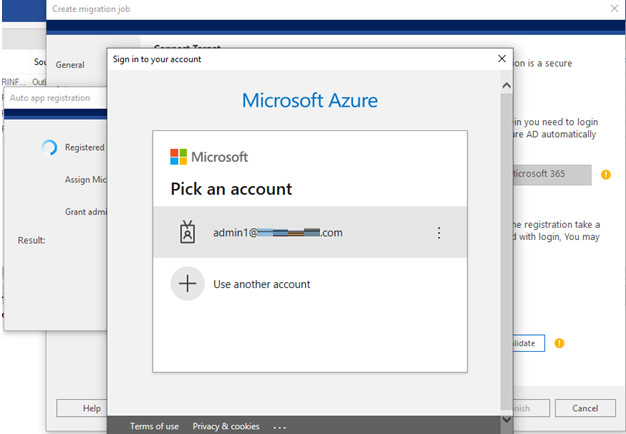
Task: Click the account badge icon next to admin1
Action: tap(187, 232)
